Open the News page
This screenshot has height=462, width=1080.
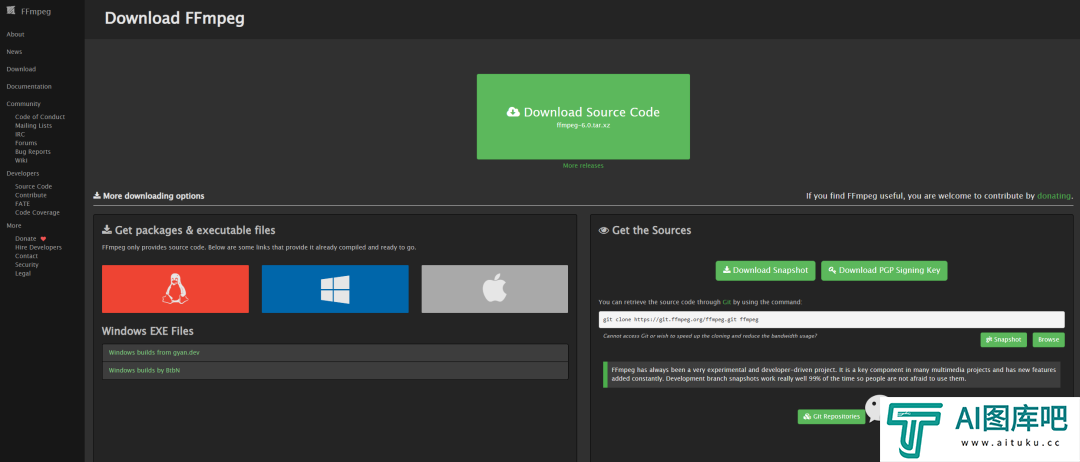click(14, 52)
